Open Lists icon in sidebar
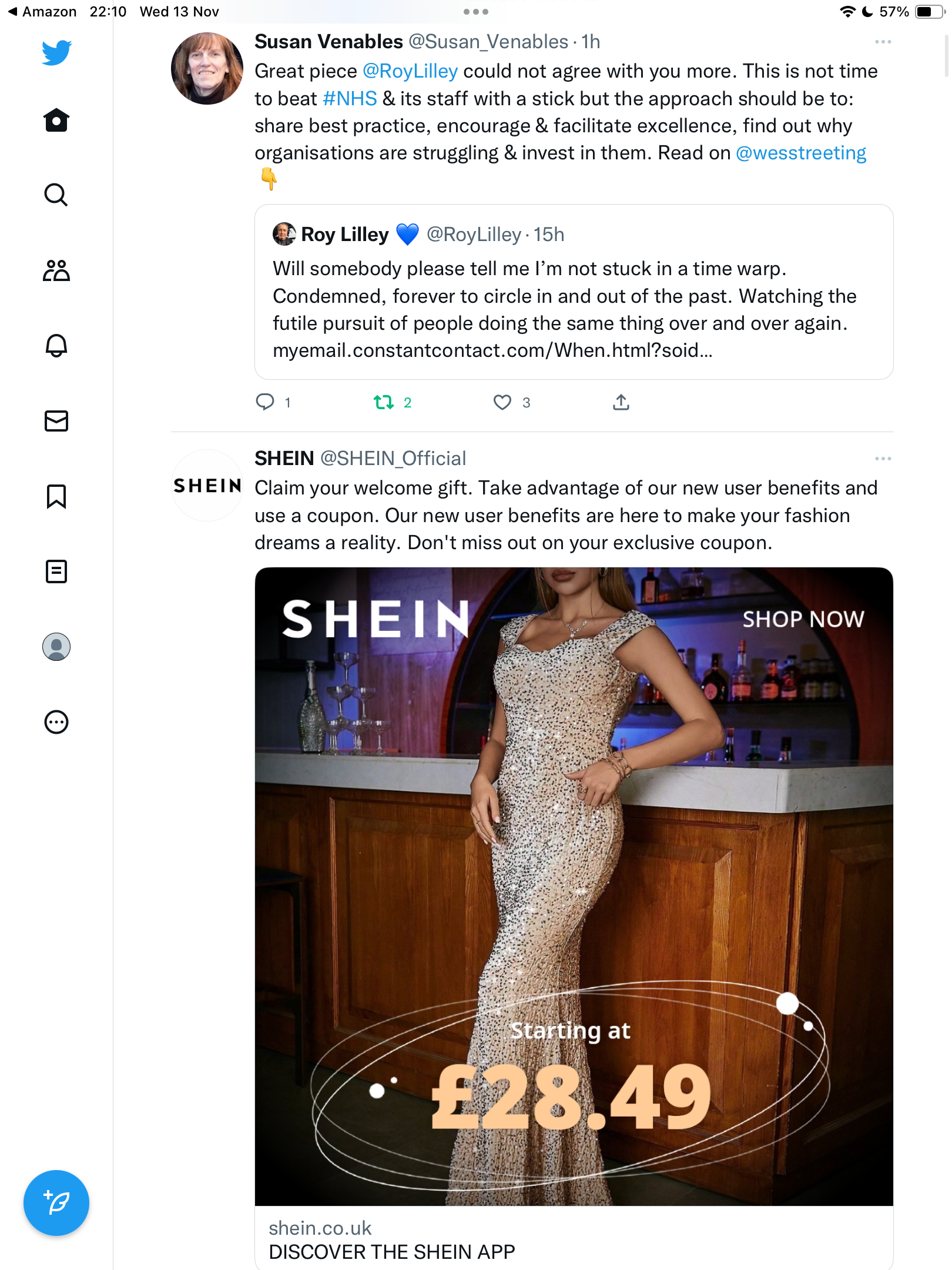The width and height of the screenshot is (952, 1270). tap(56, 571)
